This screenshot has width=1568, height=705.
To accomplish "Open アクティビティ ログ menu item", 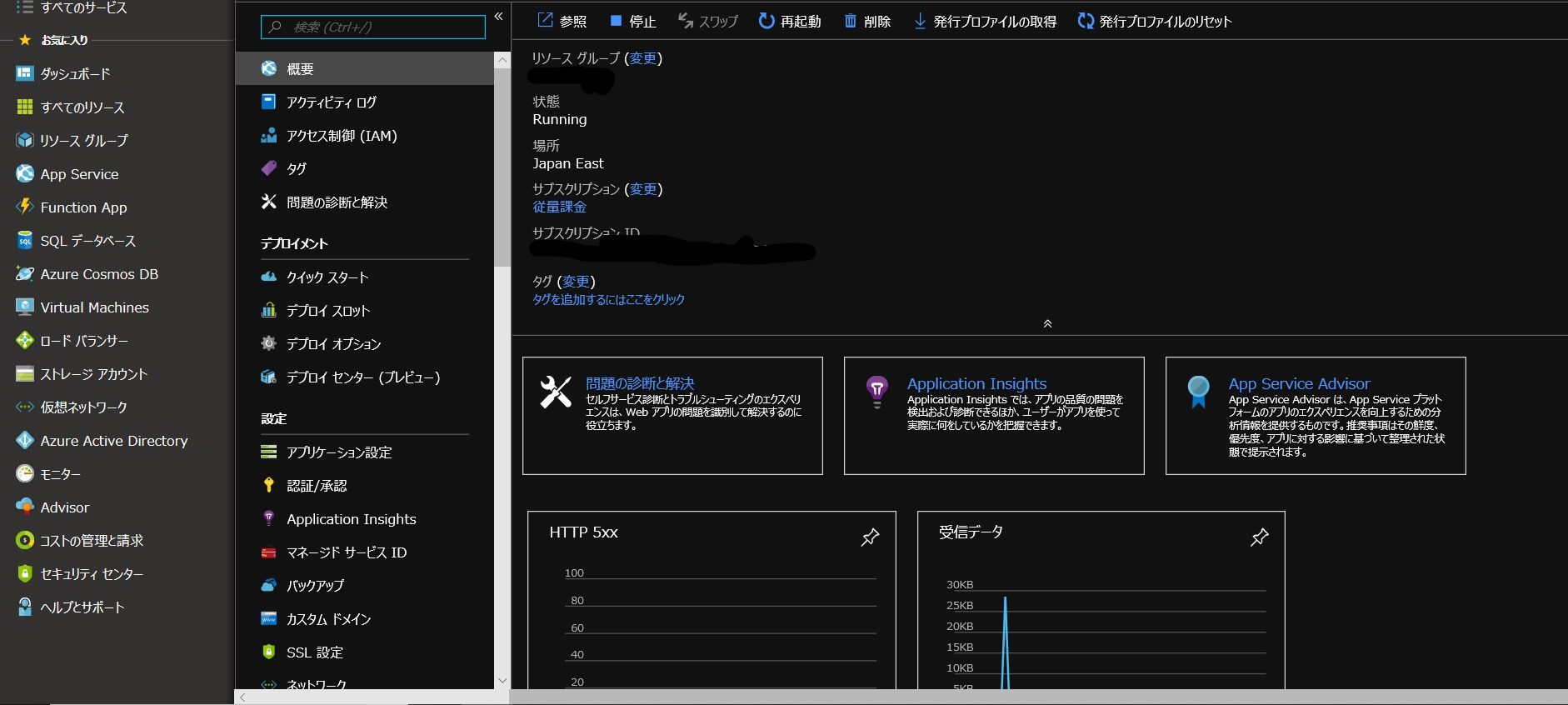I will point(365,102).
